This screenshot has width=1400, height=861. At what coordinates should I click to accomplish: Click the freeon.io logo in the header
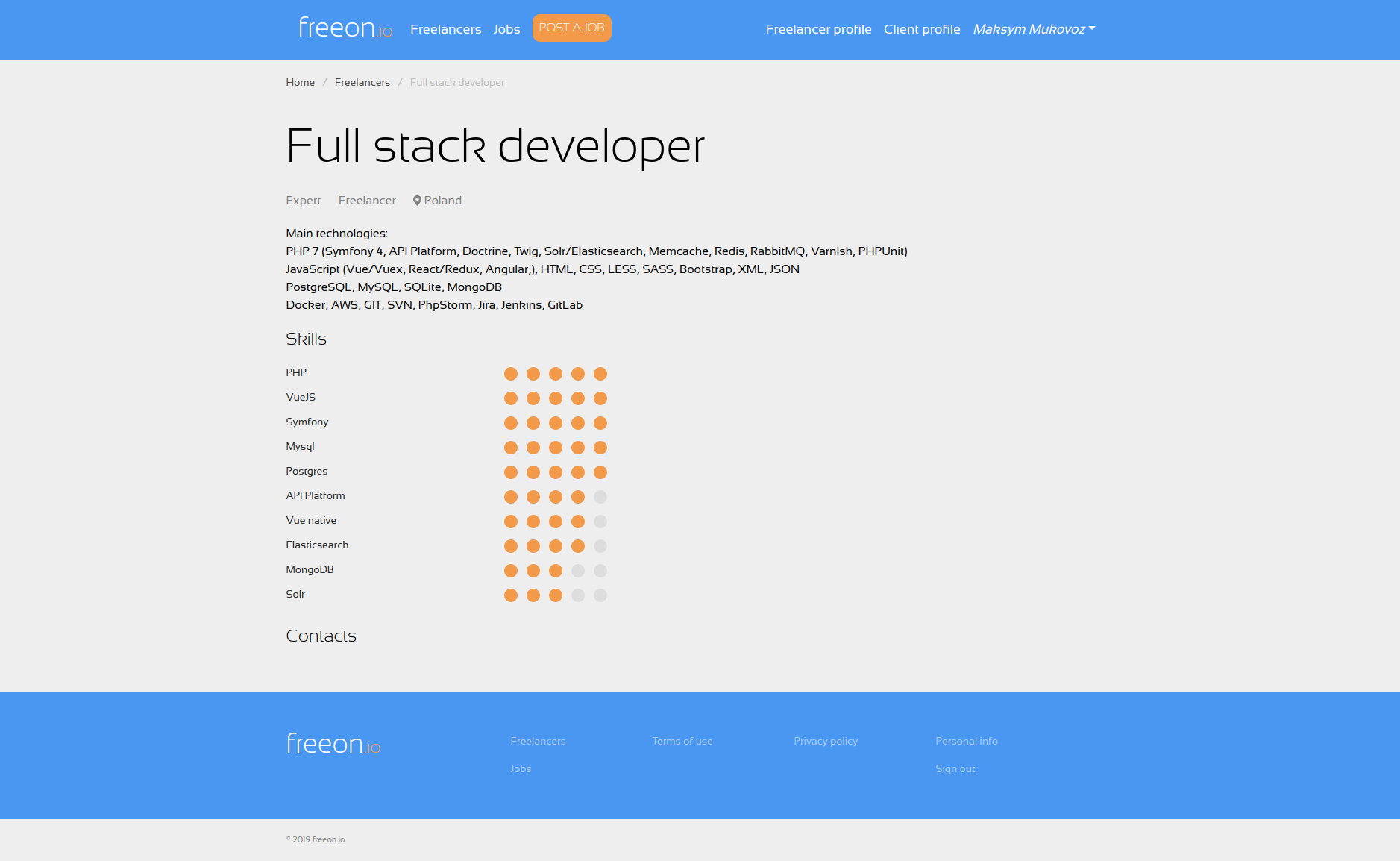click(345, 28)
